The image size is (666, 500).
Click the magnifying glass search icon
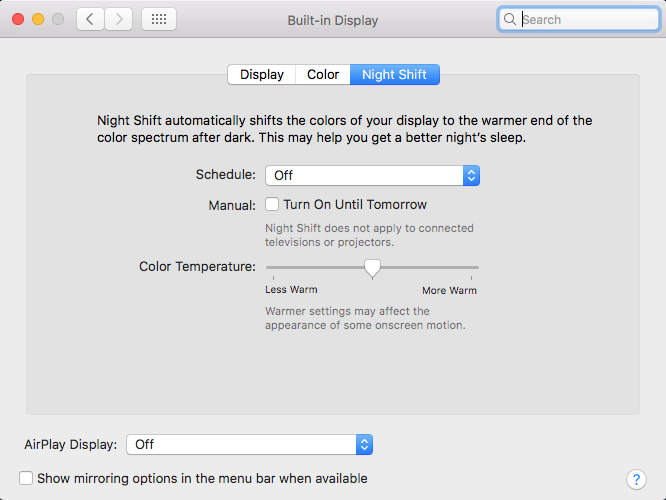pyautogui.click(x=509, y=19)
